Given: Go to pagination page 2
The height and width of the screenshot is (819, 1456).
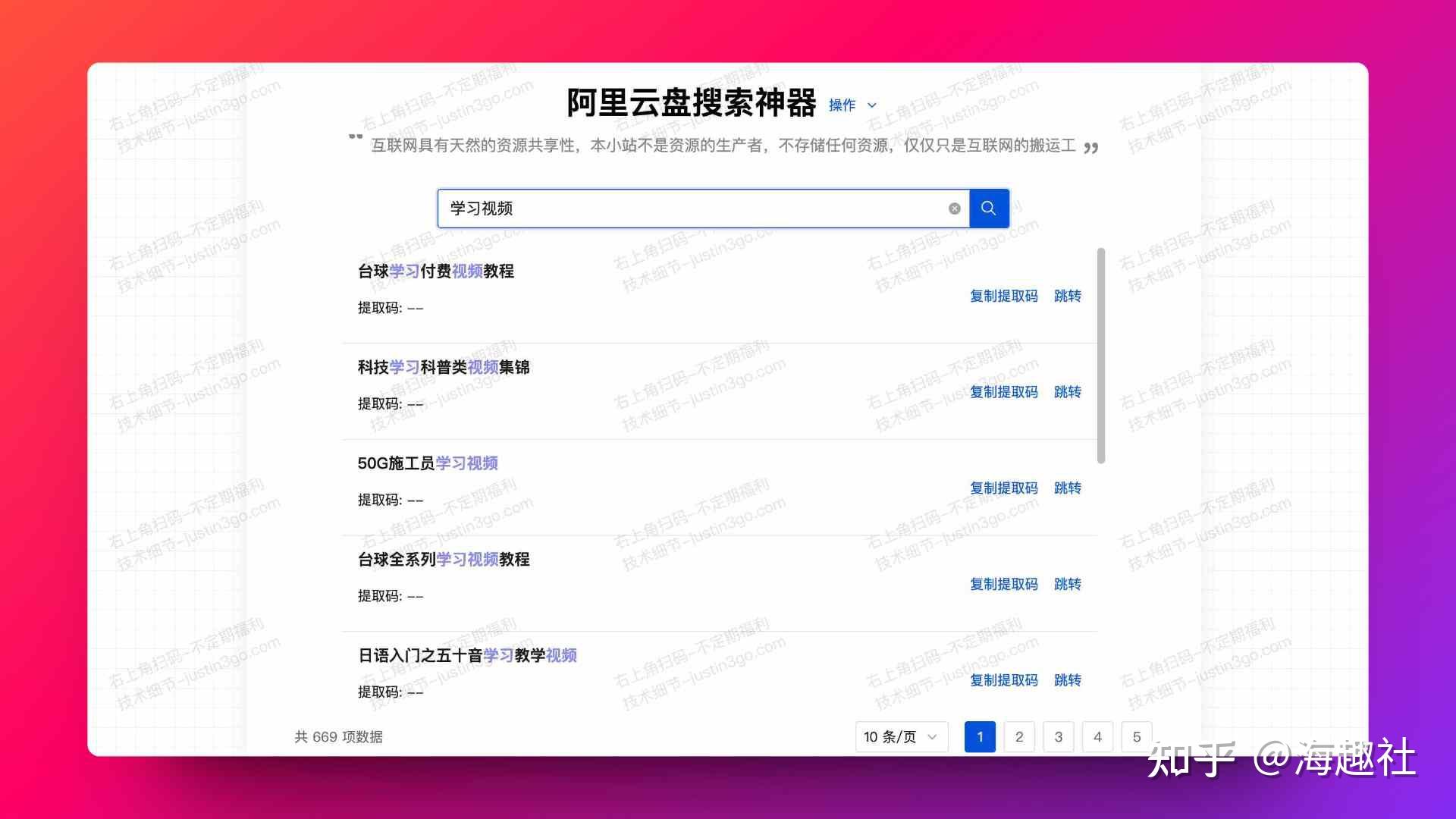Looking at the screenshot, I should click(x=1019, y=737).
